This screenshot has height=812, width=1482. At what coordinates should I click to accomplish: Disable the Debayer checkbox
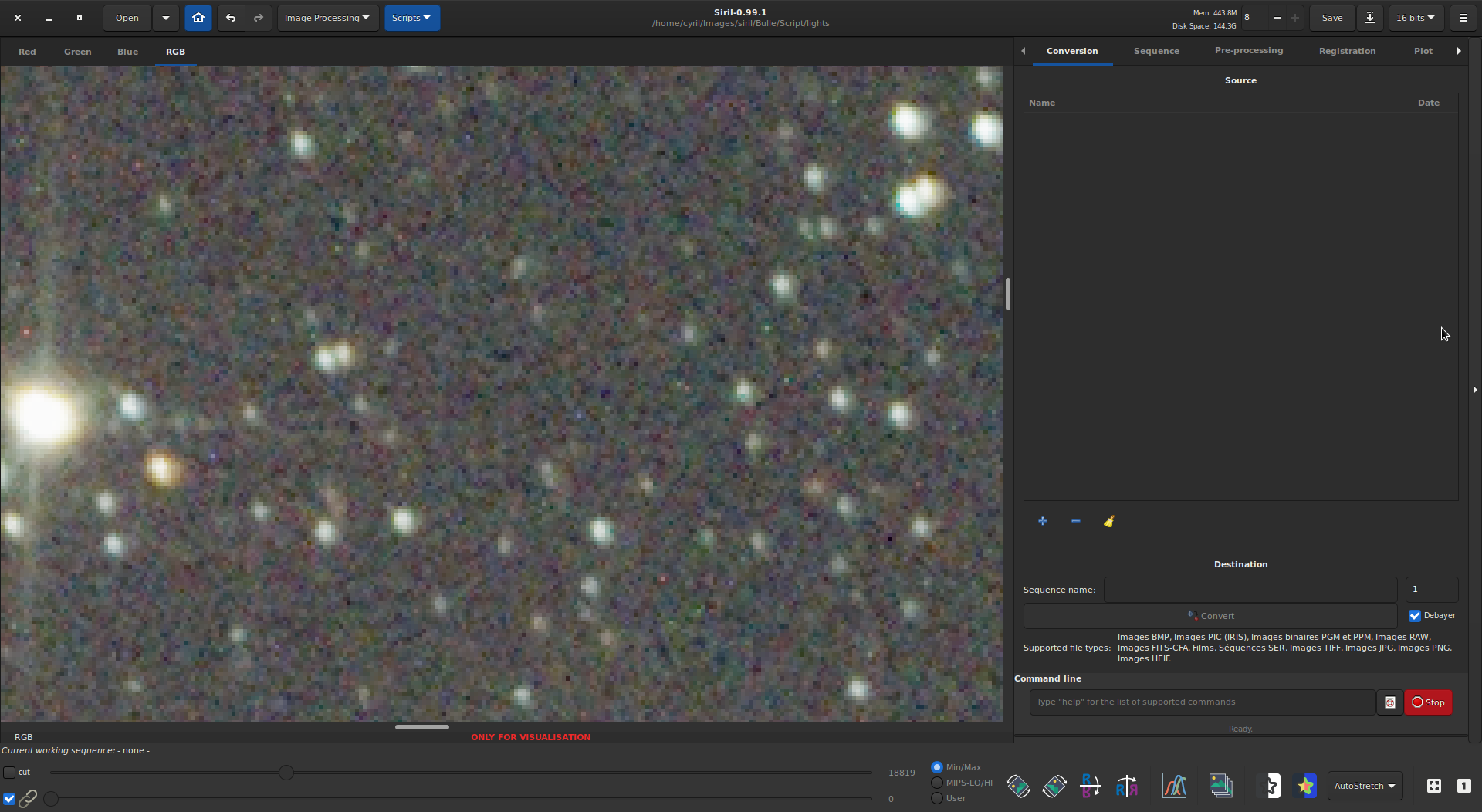pos(1415,616)
